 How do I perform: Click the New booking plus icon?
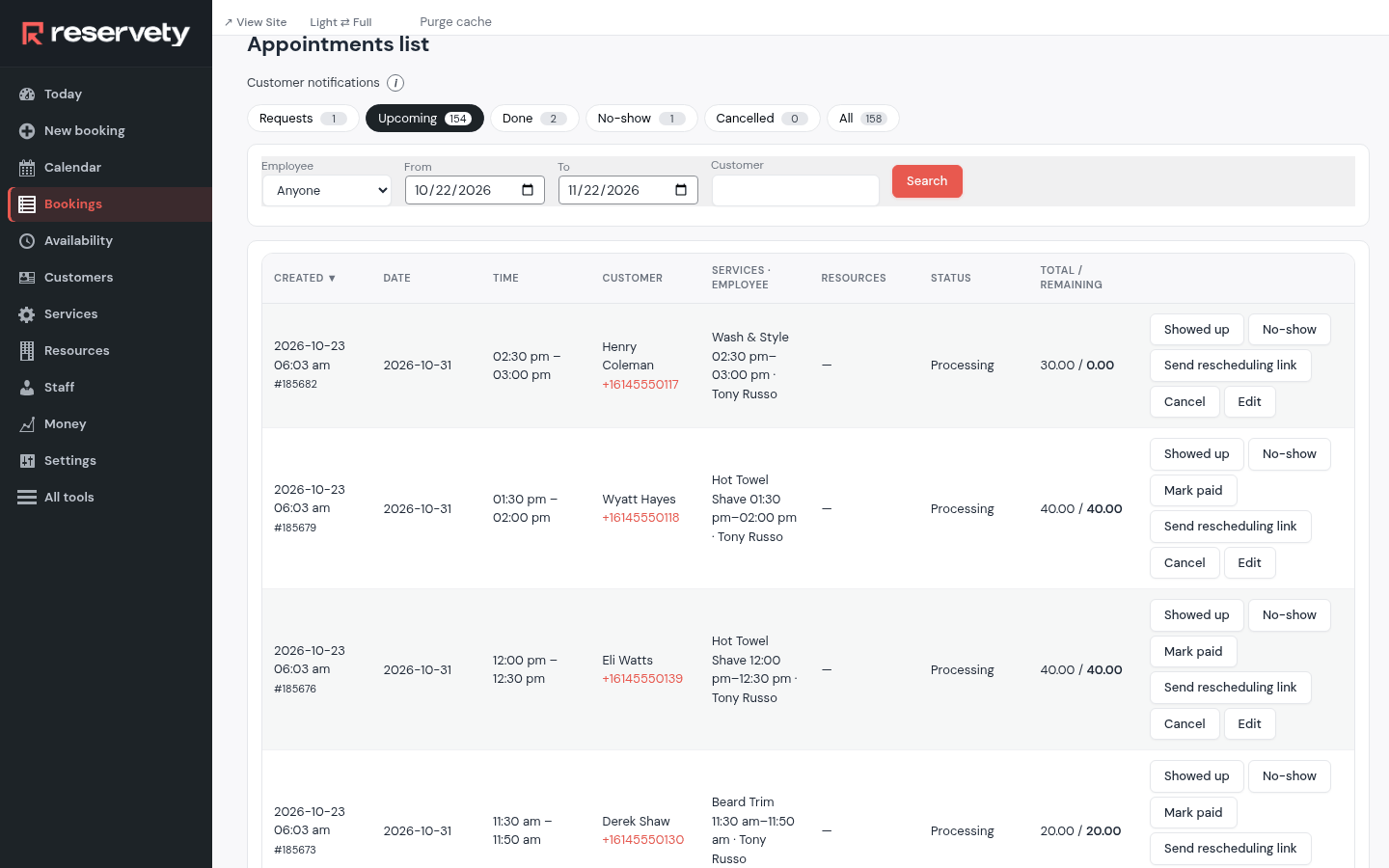click(x=27, y=131)
